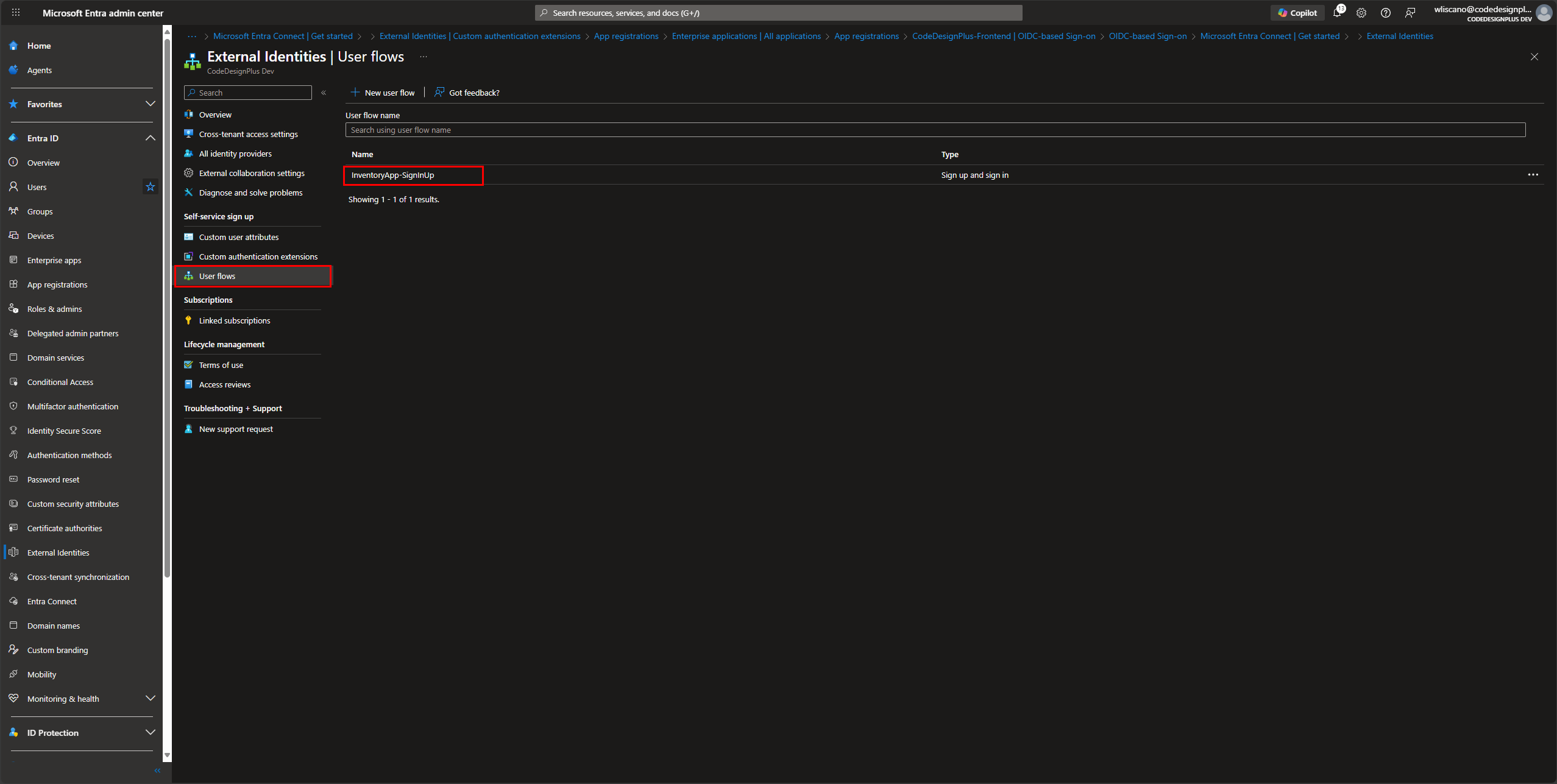Open Diagnose and solve problems

(x=250, y=192)
